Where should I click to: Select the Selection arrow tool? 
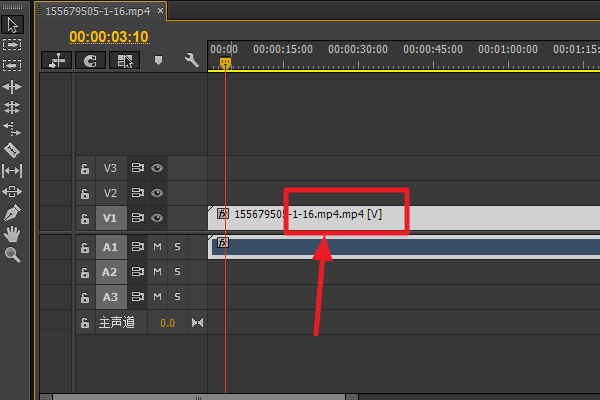click(12, 25)
